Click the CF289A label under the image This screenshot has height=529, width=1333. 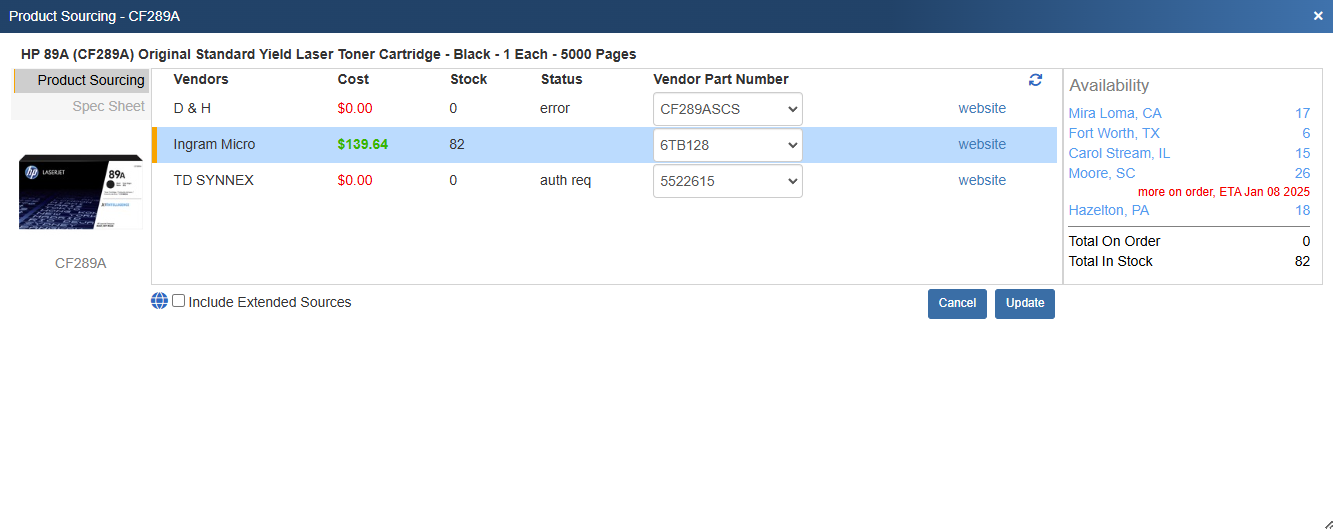[81, 264]
